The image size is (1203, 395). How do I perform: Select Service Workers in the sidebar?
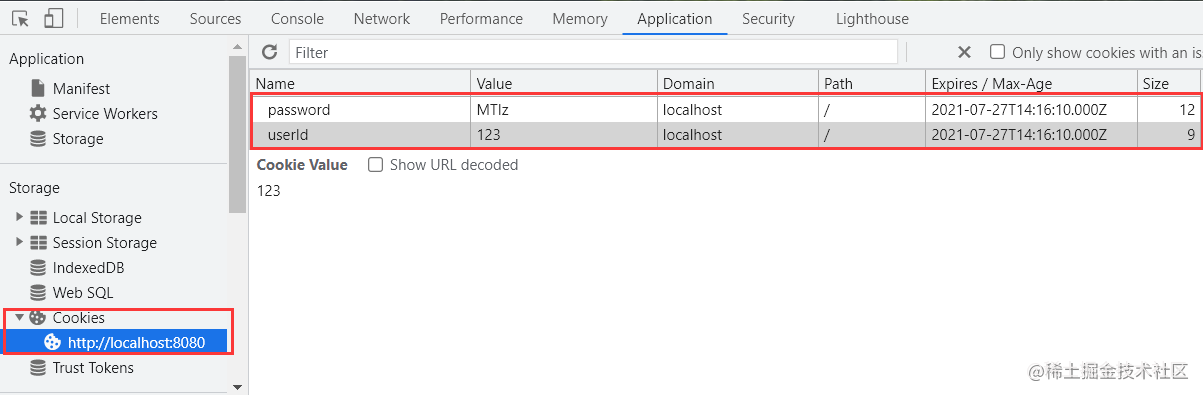(x=105, y=113)
